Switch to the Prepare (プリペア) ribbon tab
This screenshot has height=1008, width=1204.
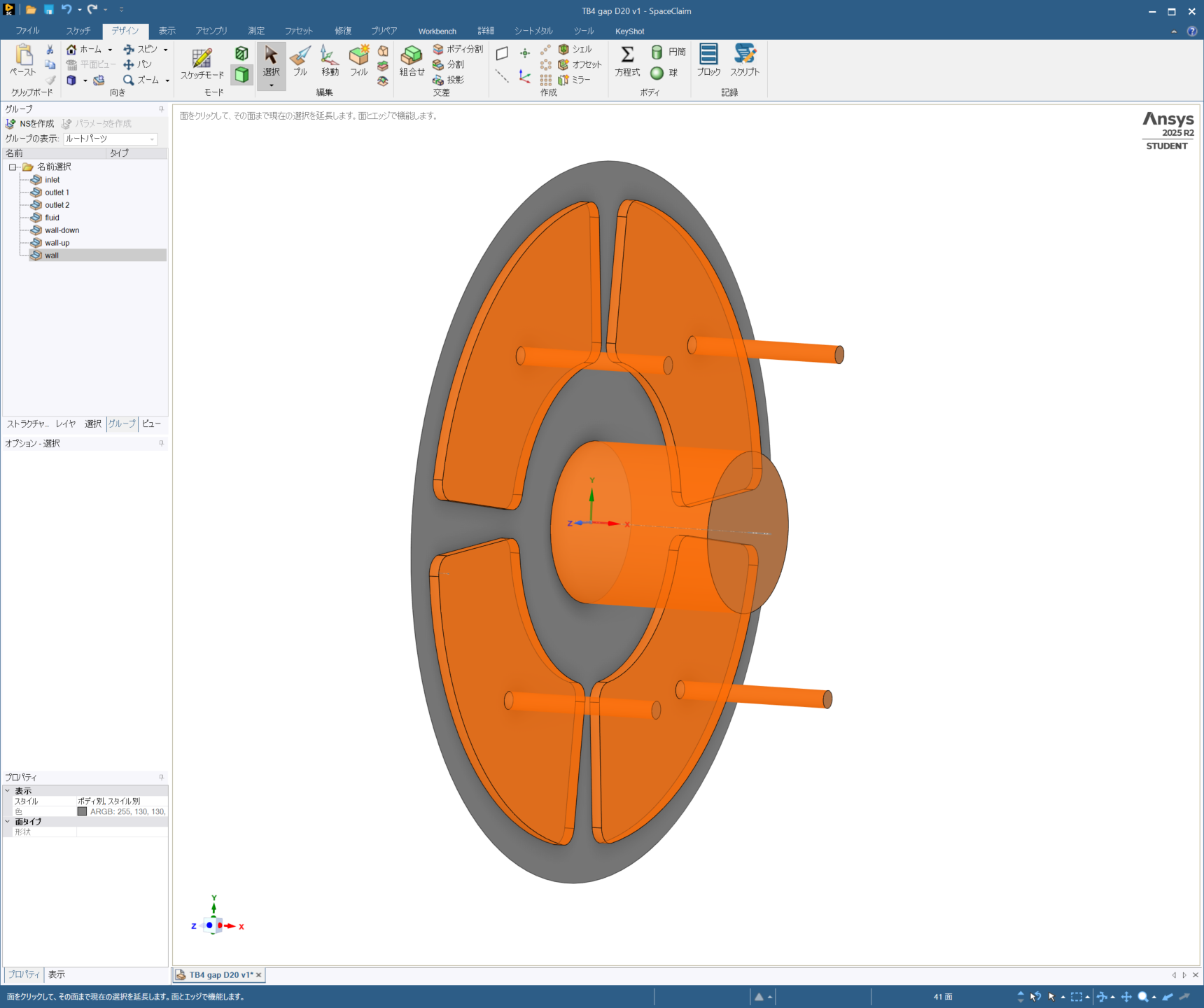[384, 31]
